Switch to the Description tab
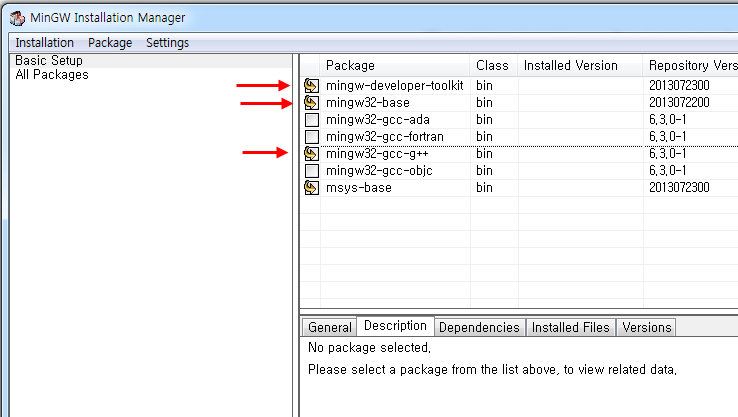Viewport: 738px width, 417px height. click(395, 326)
